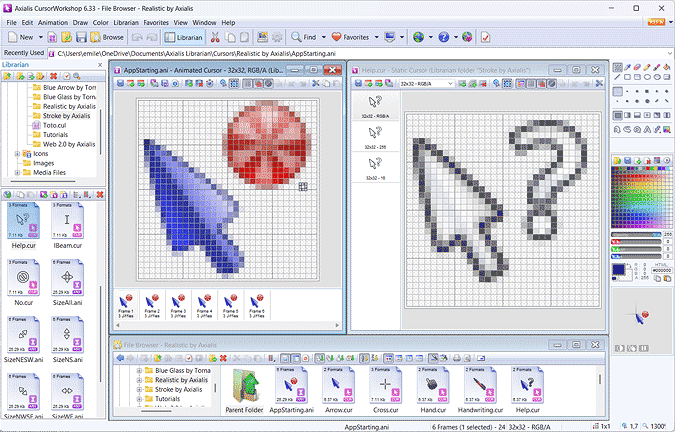
Task: Open the New button dropdown arrow
Action: point(41,37)
